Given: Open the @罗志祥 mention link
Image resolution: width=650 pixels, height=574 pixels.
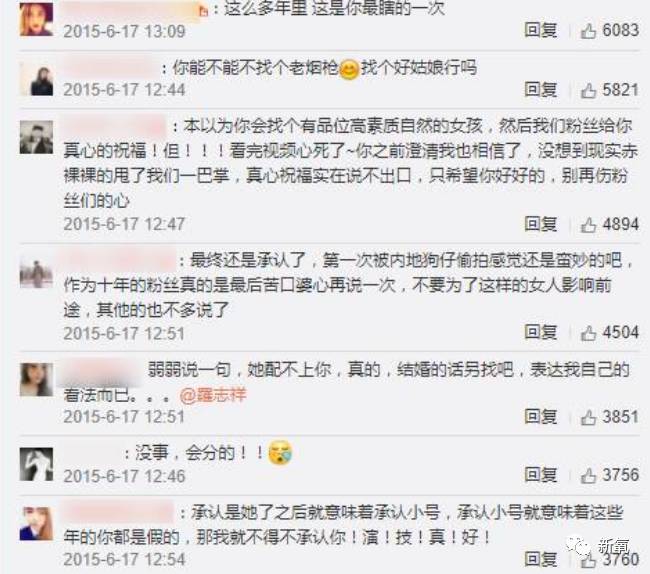Looking at the screenshot, I should 213,395.
